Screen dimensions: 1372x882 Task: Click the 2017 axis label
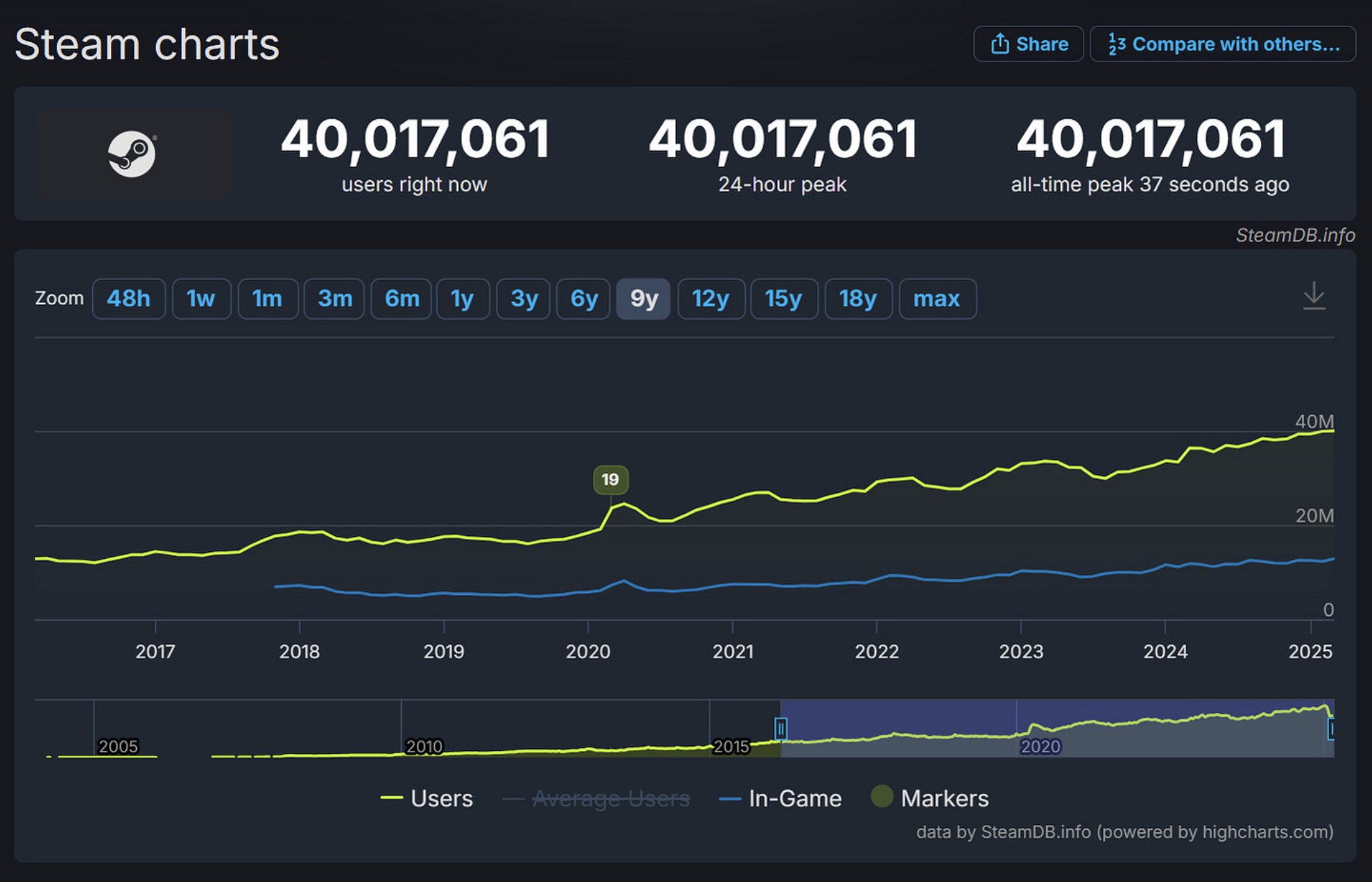pos(155,652)
